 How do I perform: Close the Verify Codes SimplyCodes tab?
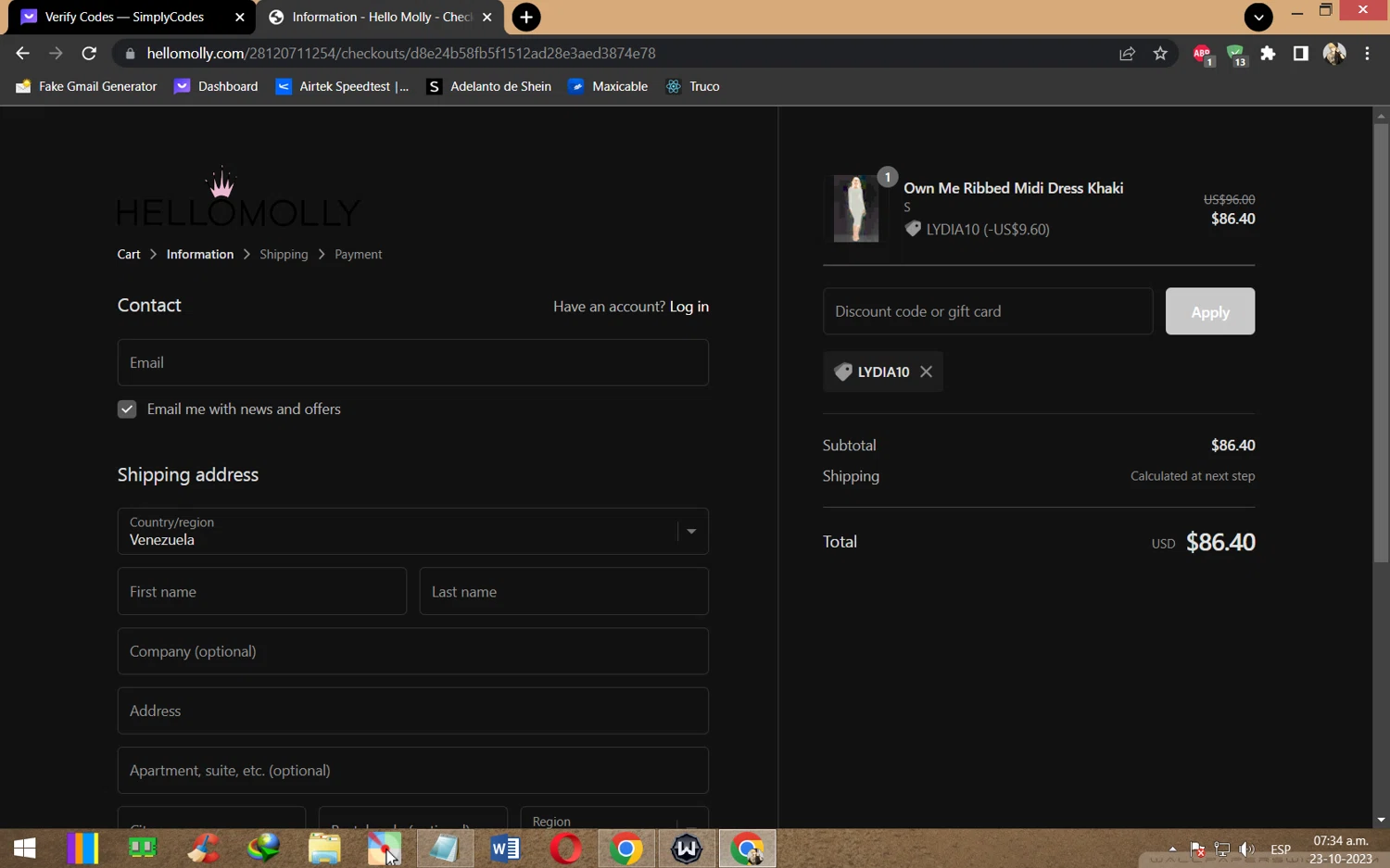[240, 17]
